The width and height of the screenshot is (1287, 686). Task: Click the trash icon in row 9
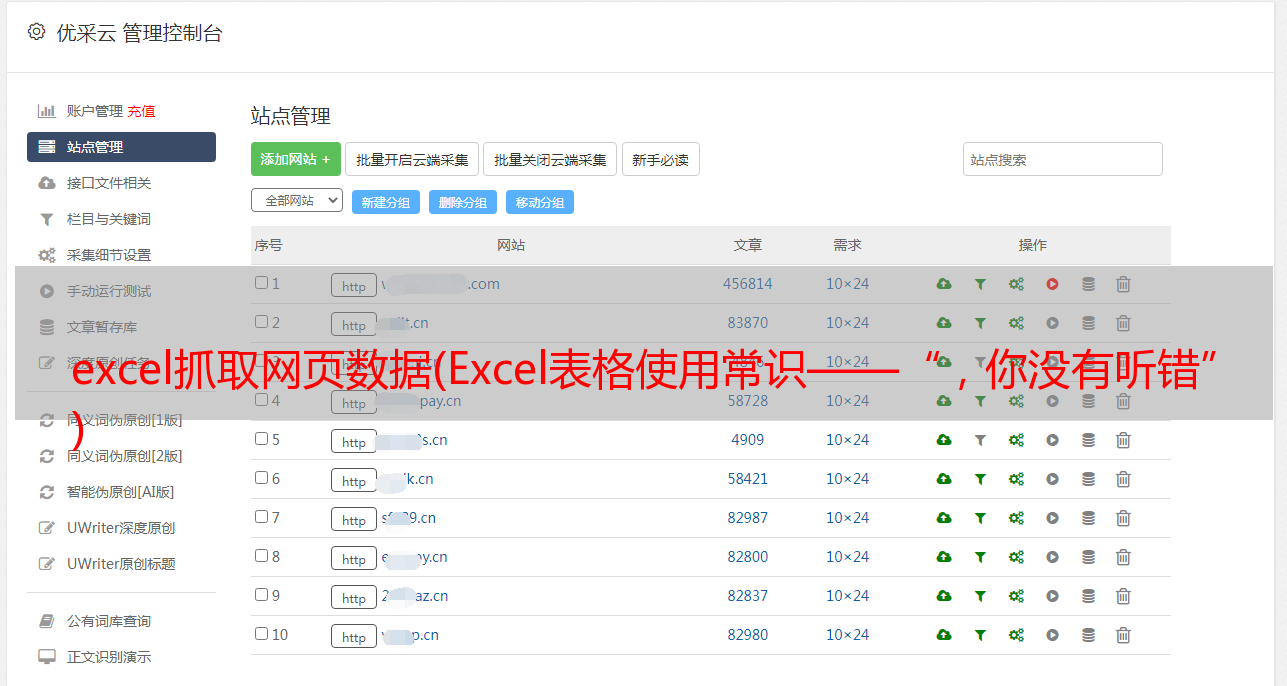pyautogui.click(x=1123, y=596)
